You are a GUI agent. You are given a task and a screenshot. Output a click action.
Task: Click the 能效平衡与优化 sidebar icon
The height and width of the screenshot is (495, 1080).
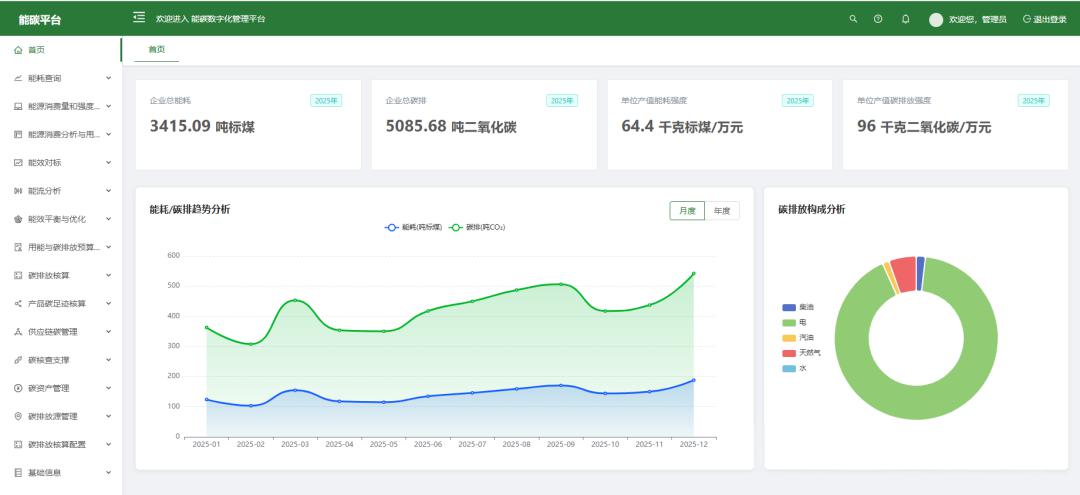(18, 220)
